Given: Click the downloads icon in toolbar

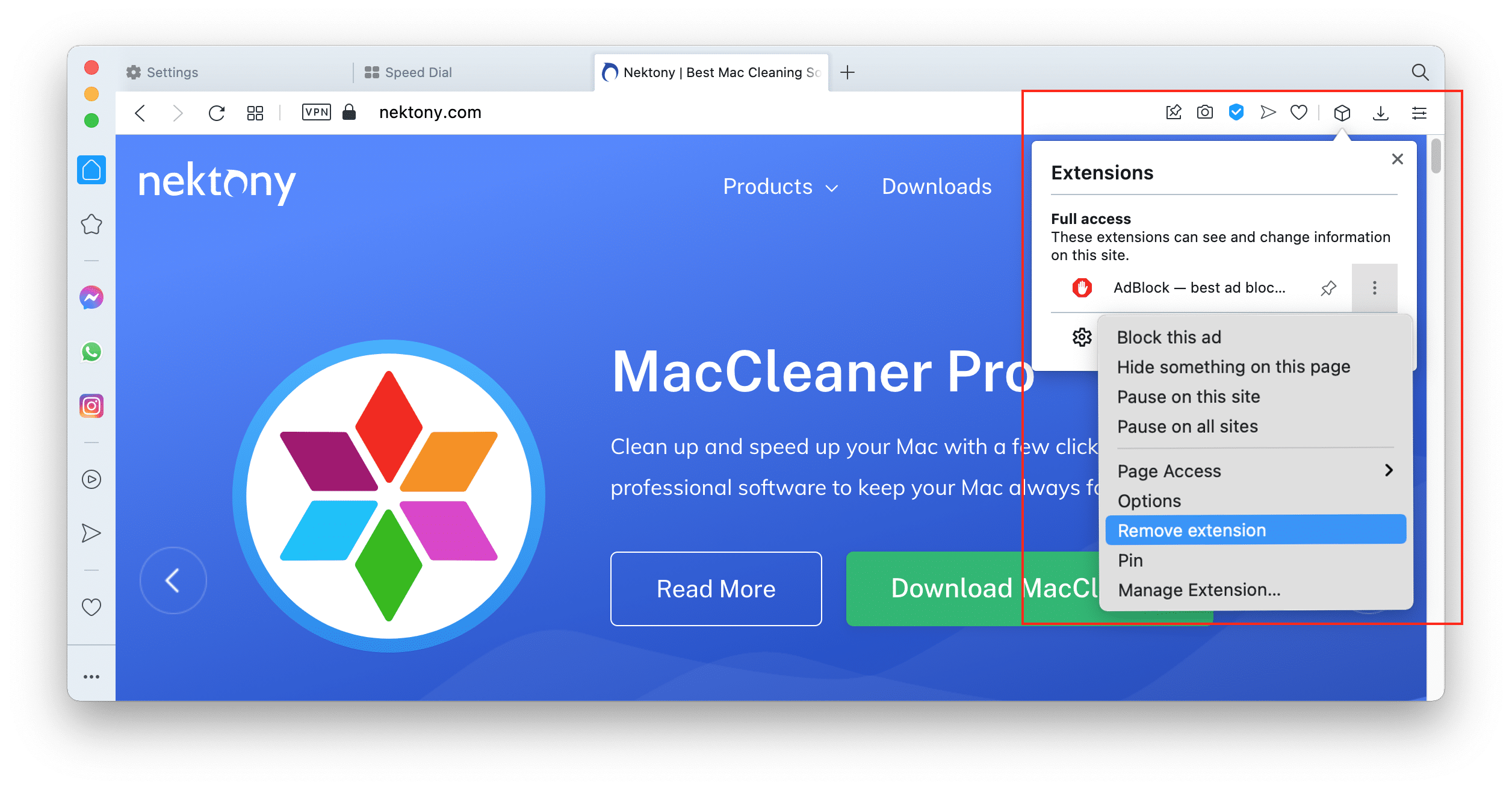Looking at the screenshot, I should tap(1381, 111).
